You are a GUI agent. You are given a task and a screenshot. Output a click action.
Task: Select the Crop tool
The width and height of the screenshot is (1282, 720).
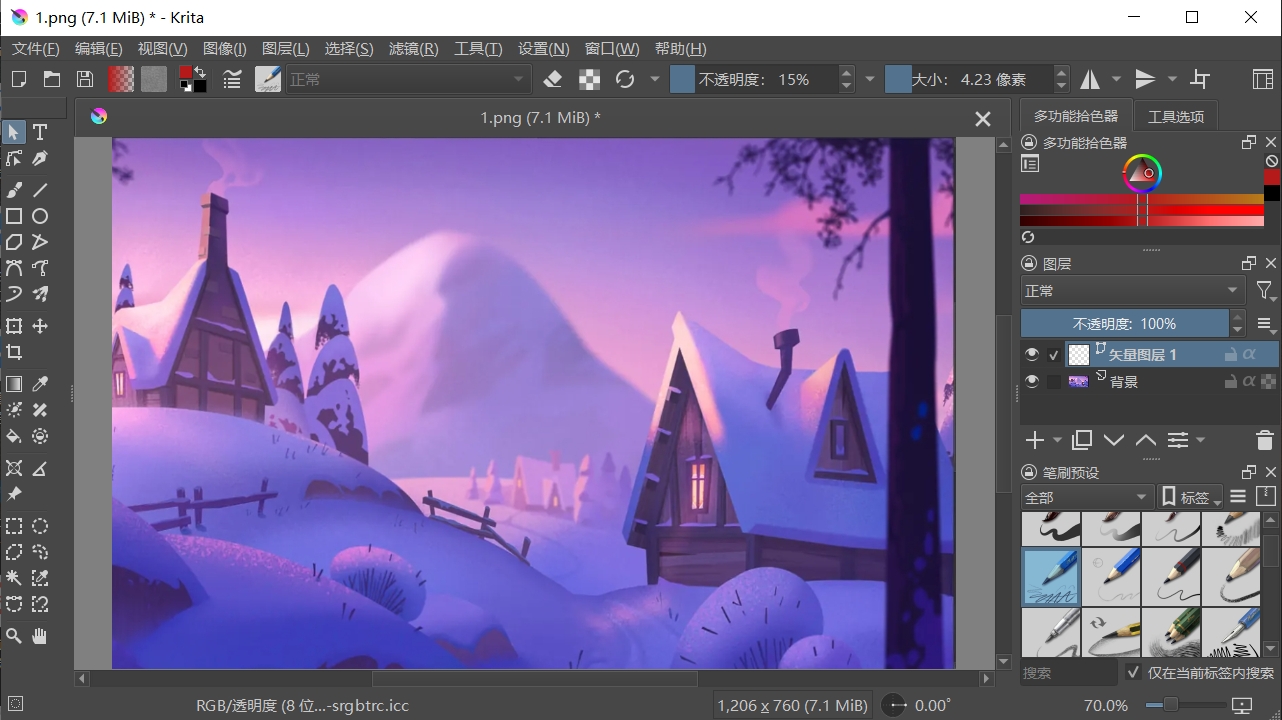coord(14,352)
